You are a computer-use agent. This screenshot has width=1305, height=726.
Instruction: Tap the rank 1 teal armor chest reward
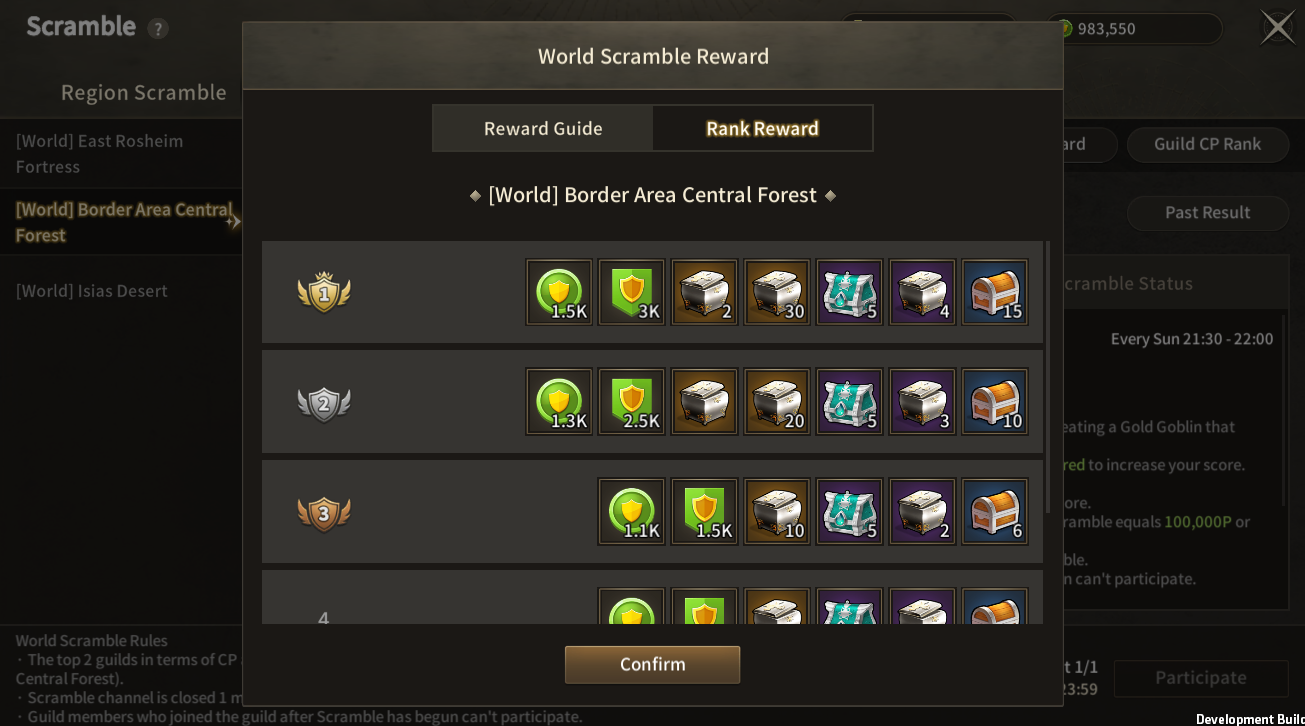click(x=849, y=292)
